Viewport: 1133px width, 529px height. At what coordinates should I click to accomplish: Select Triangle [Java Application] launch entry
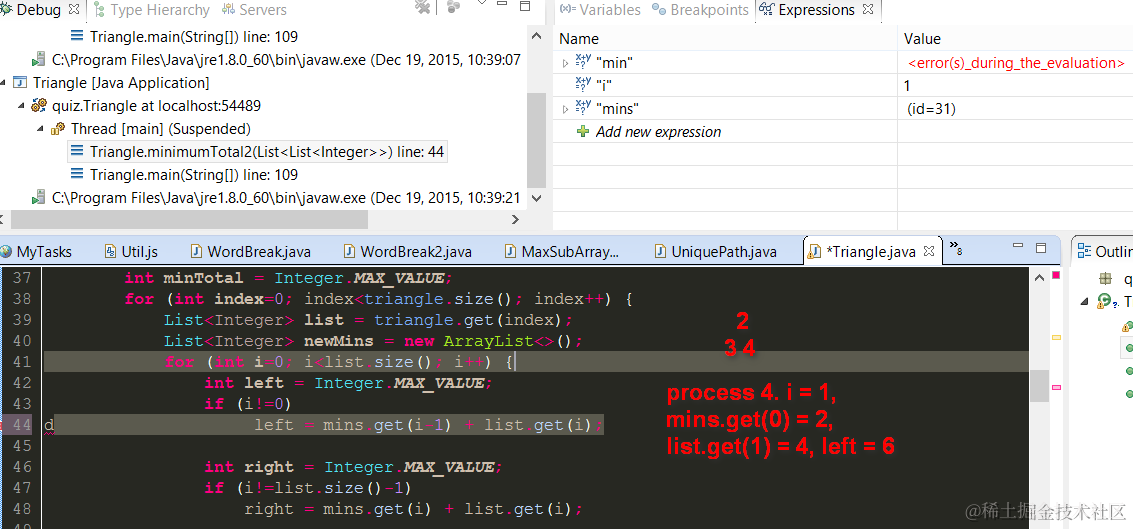pyautogui.click(x=121, y=82)
